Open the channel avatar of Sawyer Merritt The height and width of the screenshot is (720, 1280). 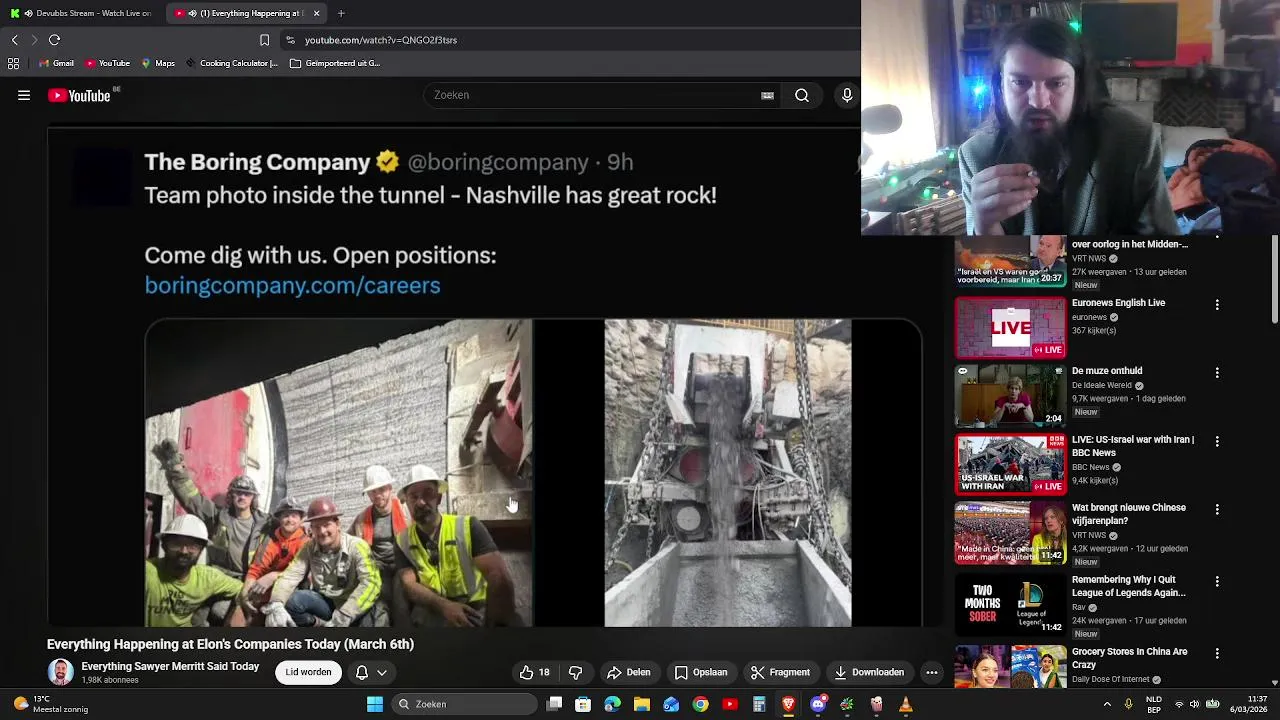pyautogui.click(x=60, y=673)
